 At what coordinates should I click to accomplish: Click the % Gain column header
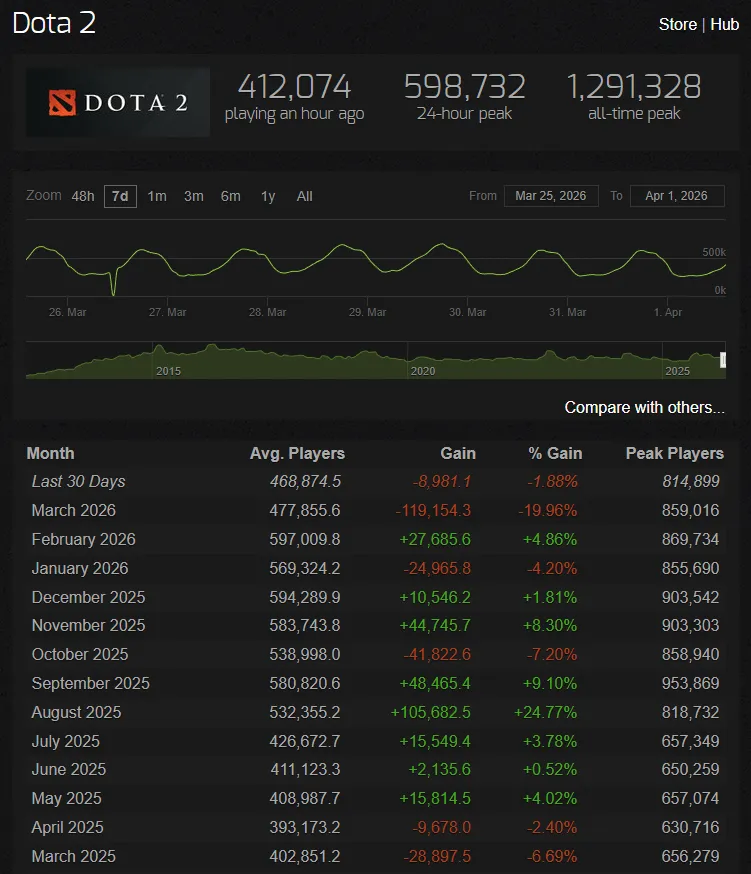[555, 453]
